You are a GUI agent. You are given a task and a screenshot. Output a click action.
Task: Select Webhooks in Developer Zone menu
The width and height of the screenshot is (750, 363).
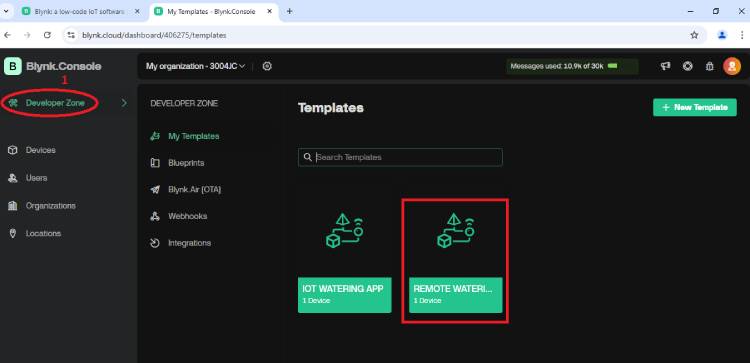188,216
